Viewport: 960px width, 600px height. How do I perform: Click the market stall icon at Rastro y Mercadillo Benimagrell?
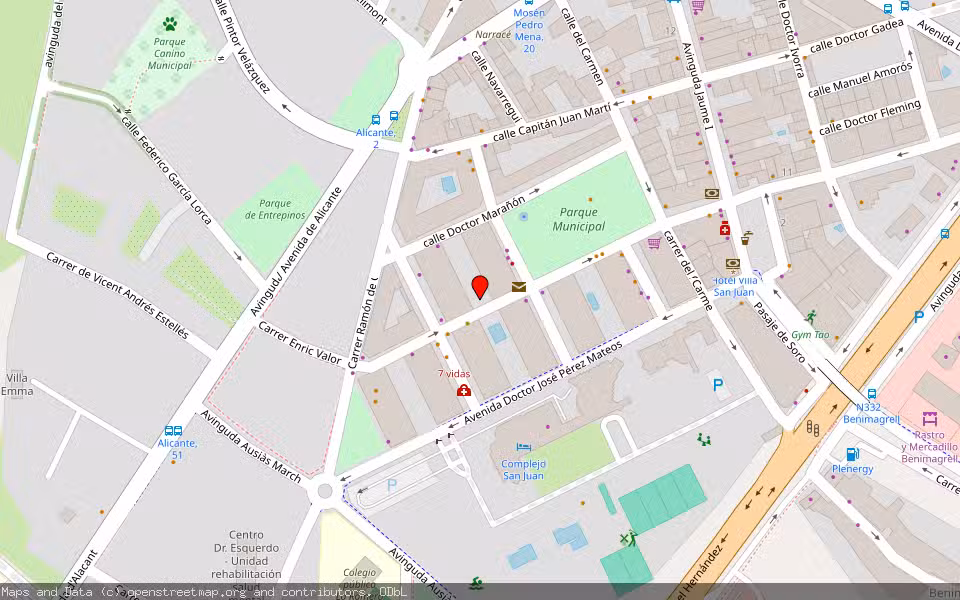click(x=930, y=418)
